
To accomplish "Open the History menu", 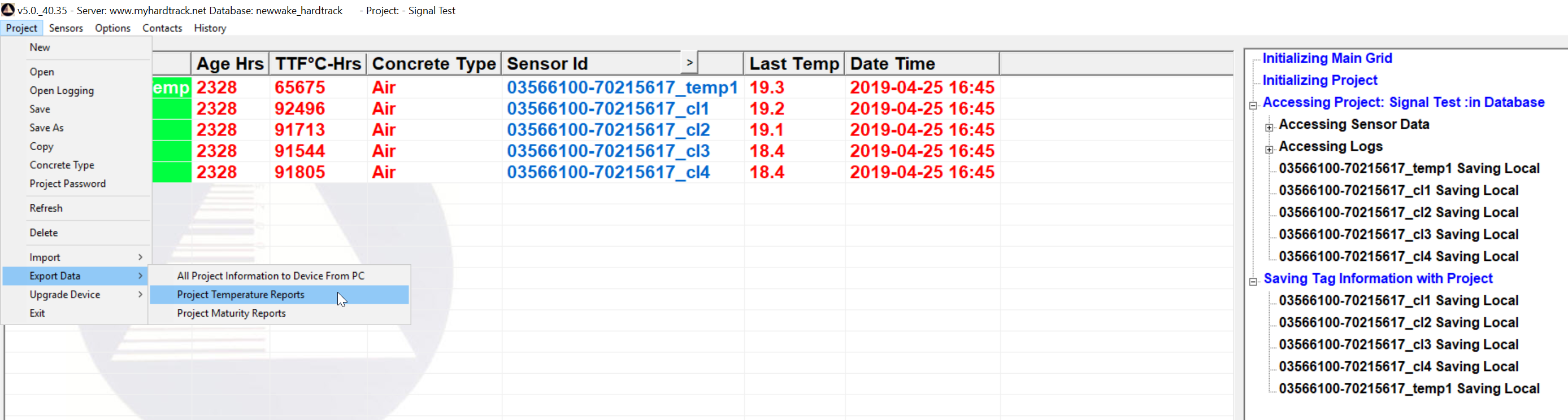I will pos(210,28).
